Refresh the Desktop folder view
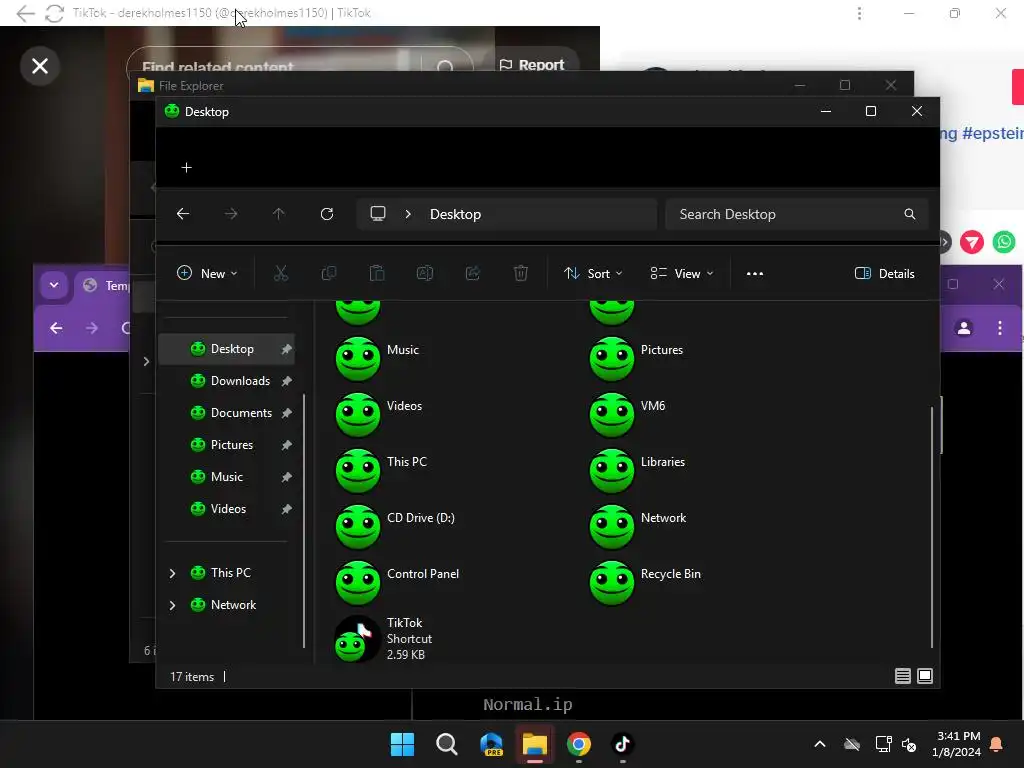Image resolution: width=1024 pixels, height=768 pixels. [x=327, y=214]
